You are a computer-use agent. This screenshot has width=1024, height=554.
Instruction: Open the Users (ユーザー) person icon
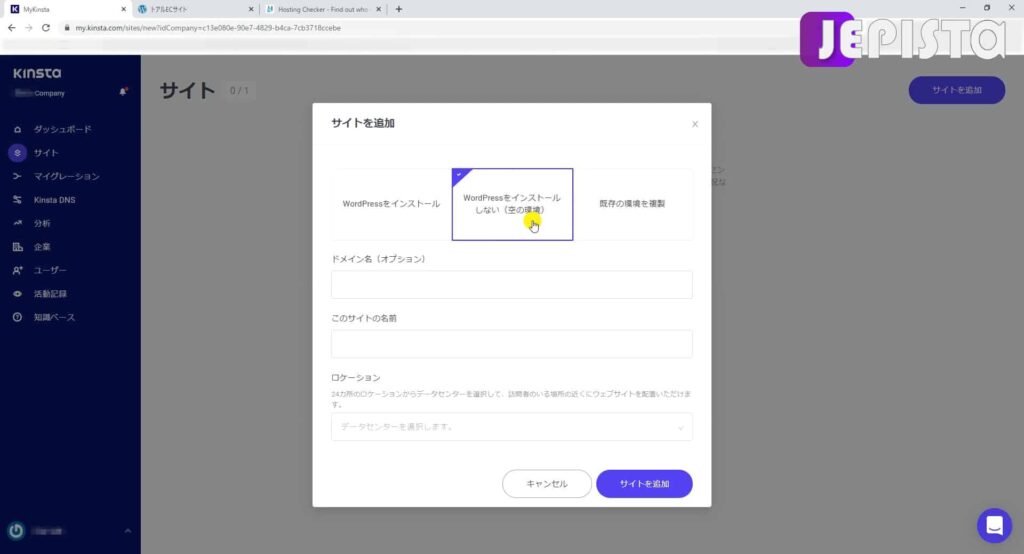(x=18, y=270)
